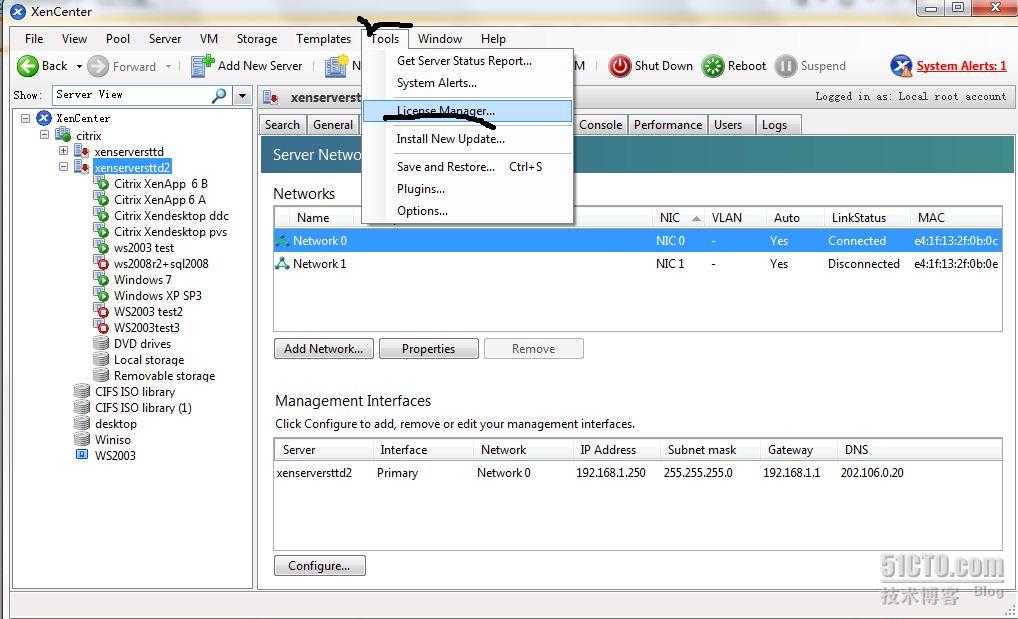Click the System Alerts icon
The width and height of the screenshot is (1018, 619).
click(x=901, y=66)
